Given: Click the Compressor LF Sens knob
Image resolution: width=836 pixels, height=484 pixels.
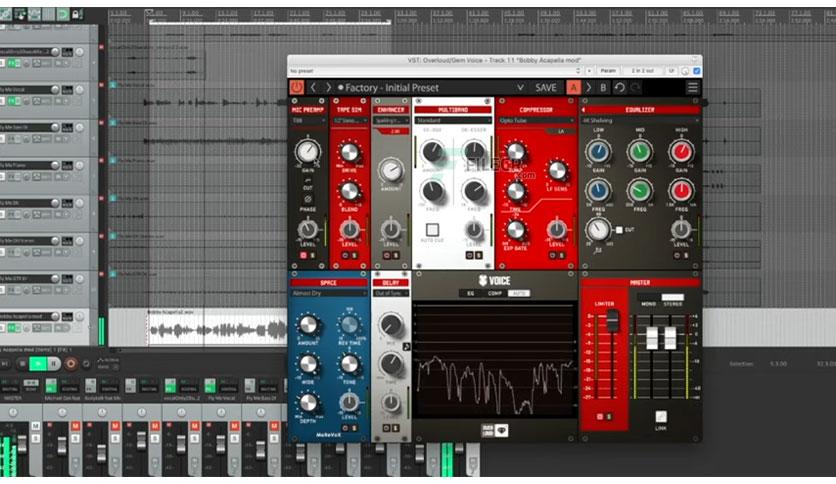Looking at the screenshot, I should 557,171.
